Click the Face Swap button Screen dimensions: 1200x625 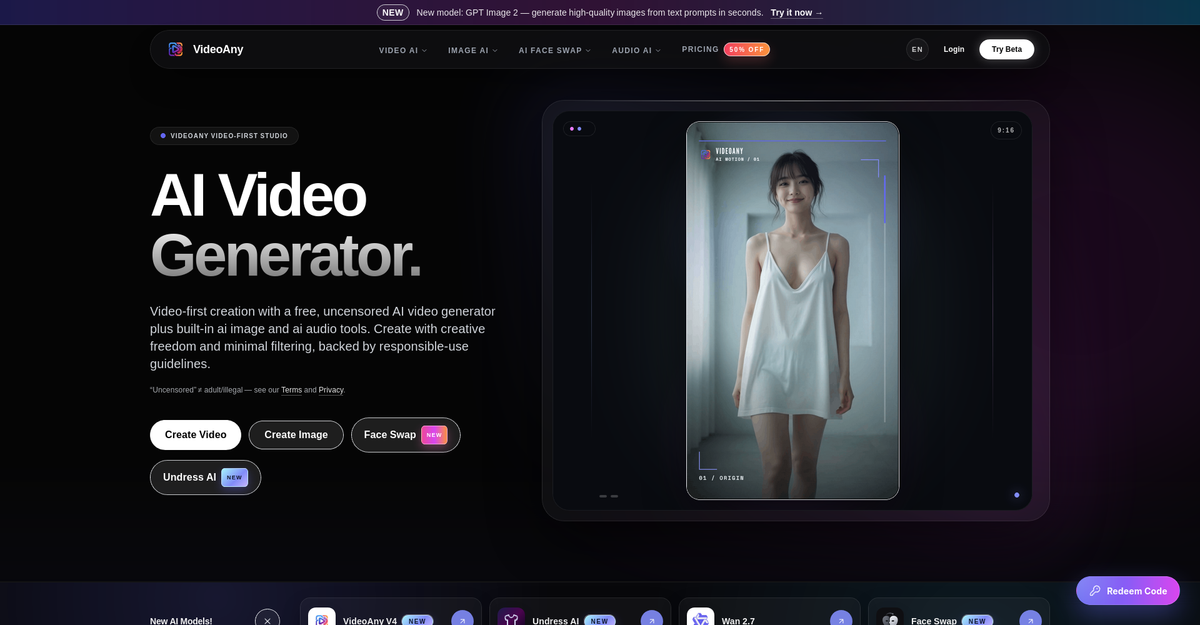(406, 435)
